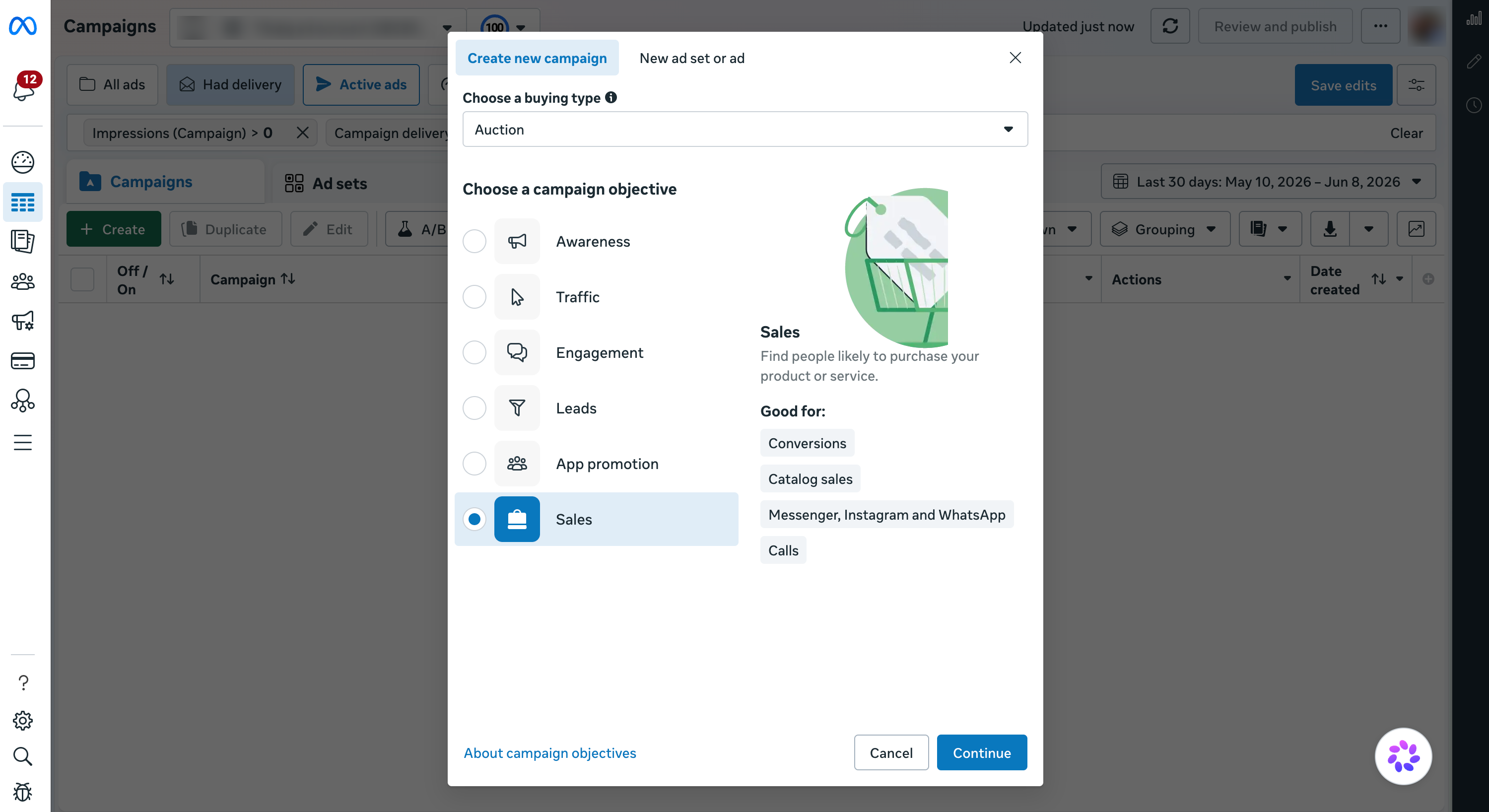Click the Meta AI assistant floating icon
This screenshot has height=812, width=1489.
(x=1403, y=755)
